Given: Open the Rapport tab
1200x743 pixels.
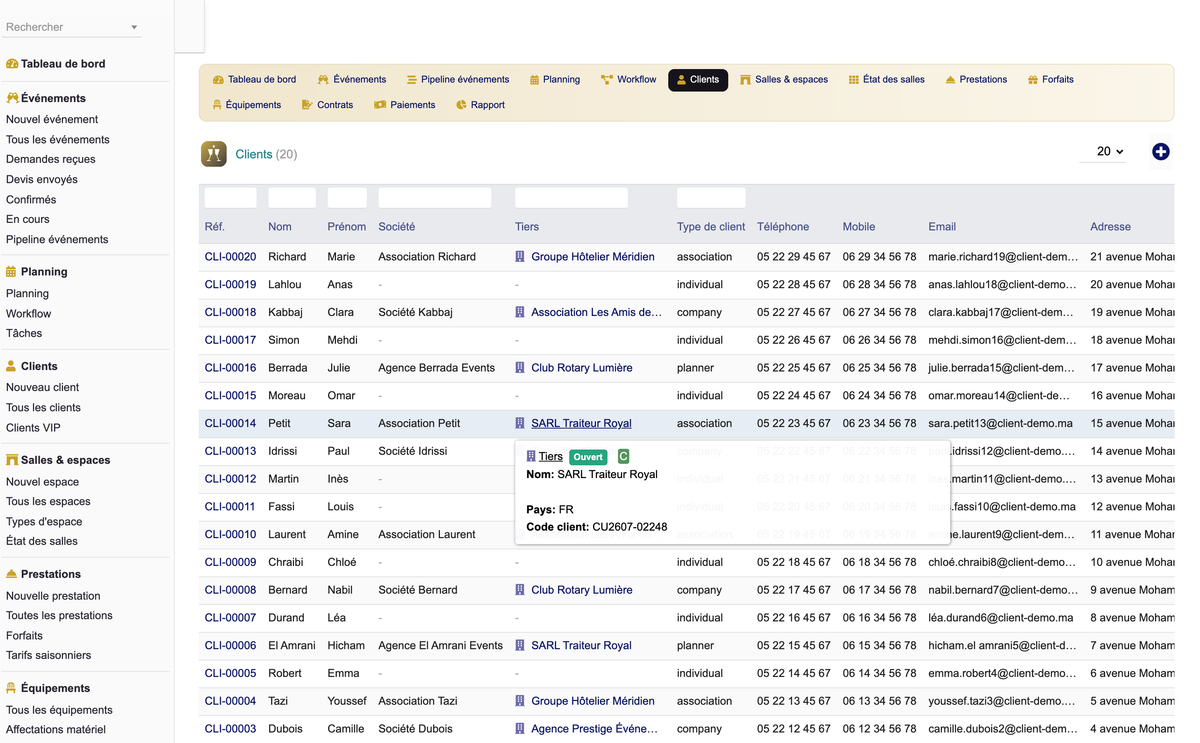Looking at the screenshot, I should coord(480,105).
